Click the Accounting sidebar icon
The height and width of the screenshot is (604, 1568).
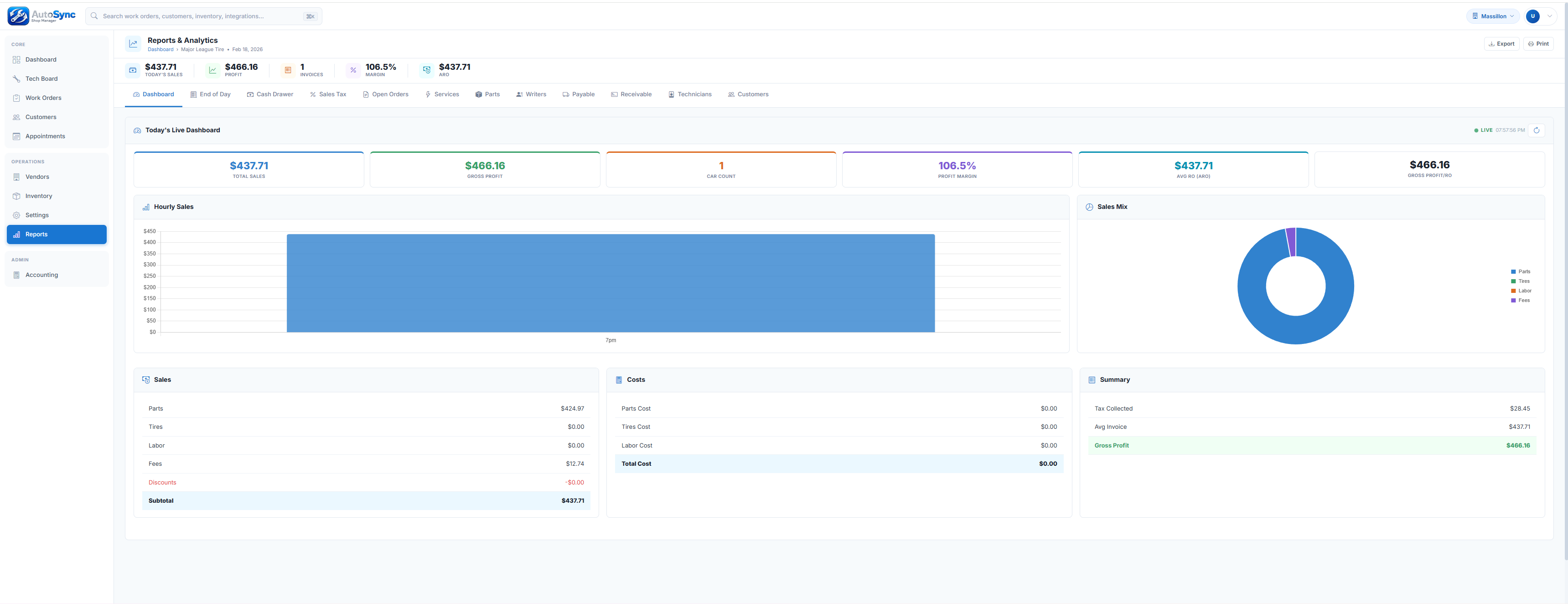tap(16, 275)
